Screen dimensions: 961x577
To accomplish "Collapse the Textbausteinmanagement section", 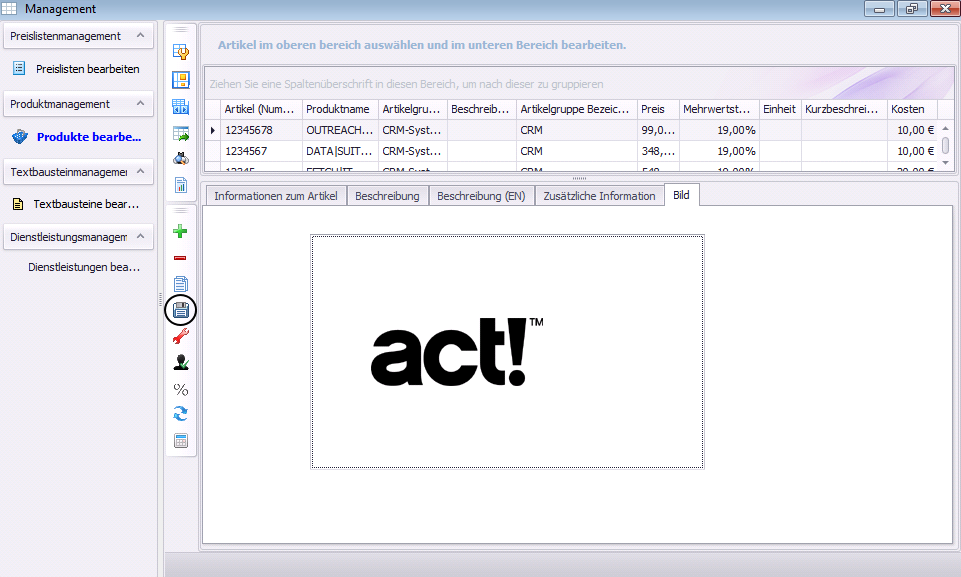I will pos(140,172).
